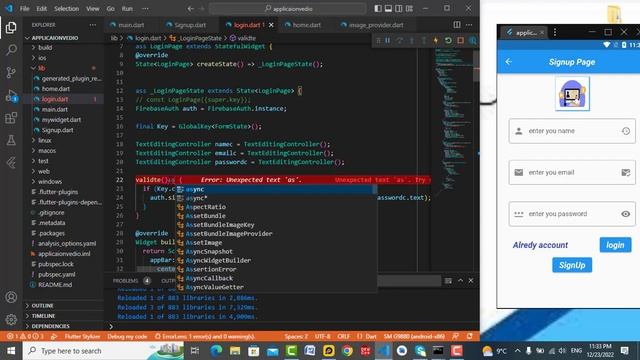Open editor More Actions ellipsis
The height and width of the screenshot is (360, 640).
tap(469, 25)
